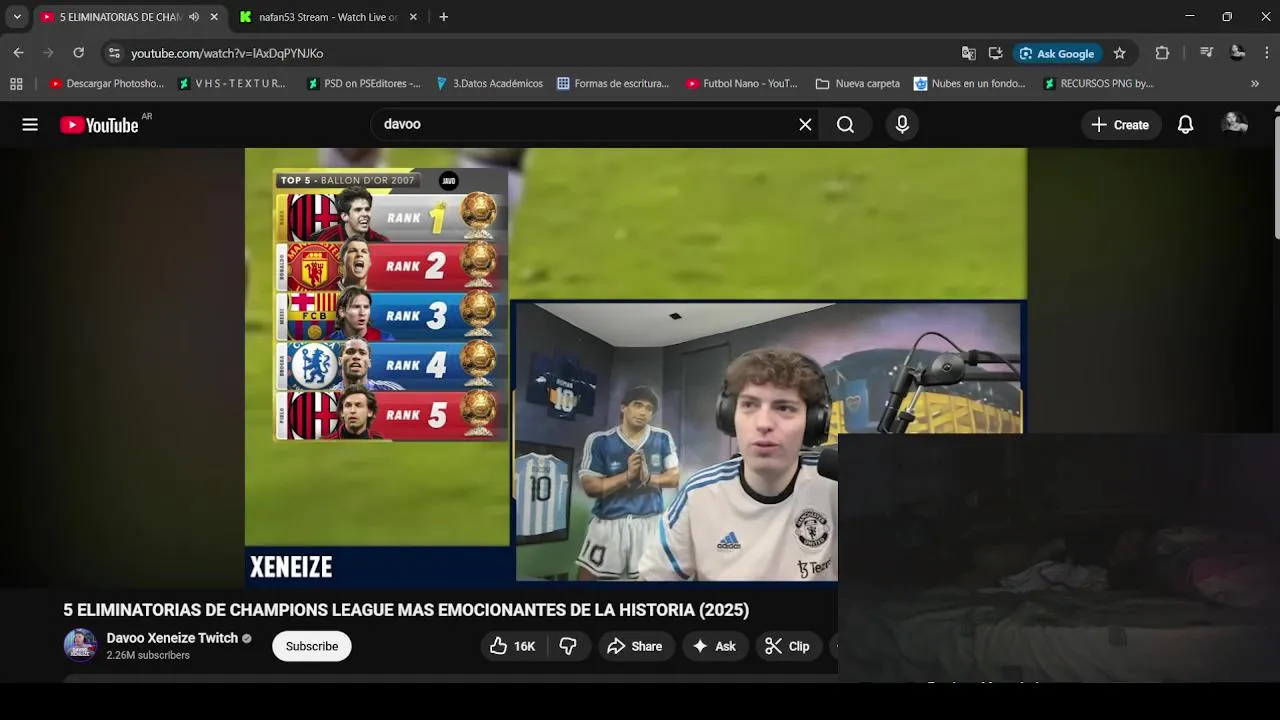The height and width of the screenshot is (720, 1280).
Task: Open YouTube notifications bell
Action: [1185, 125]
